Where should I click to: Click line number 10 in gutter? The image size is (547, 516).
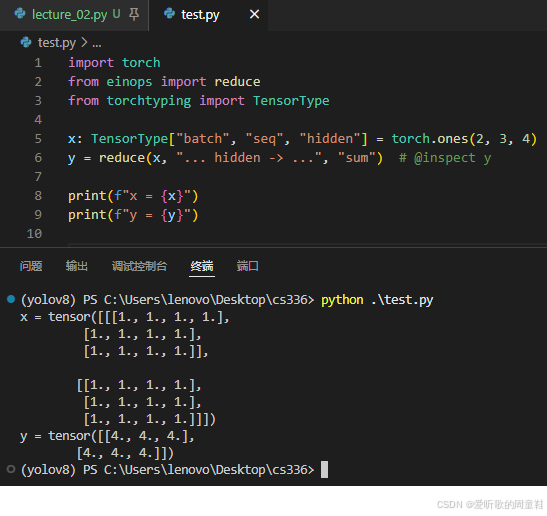[35, 234]
